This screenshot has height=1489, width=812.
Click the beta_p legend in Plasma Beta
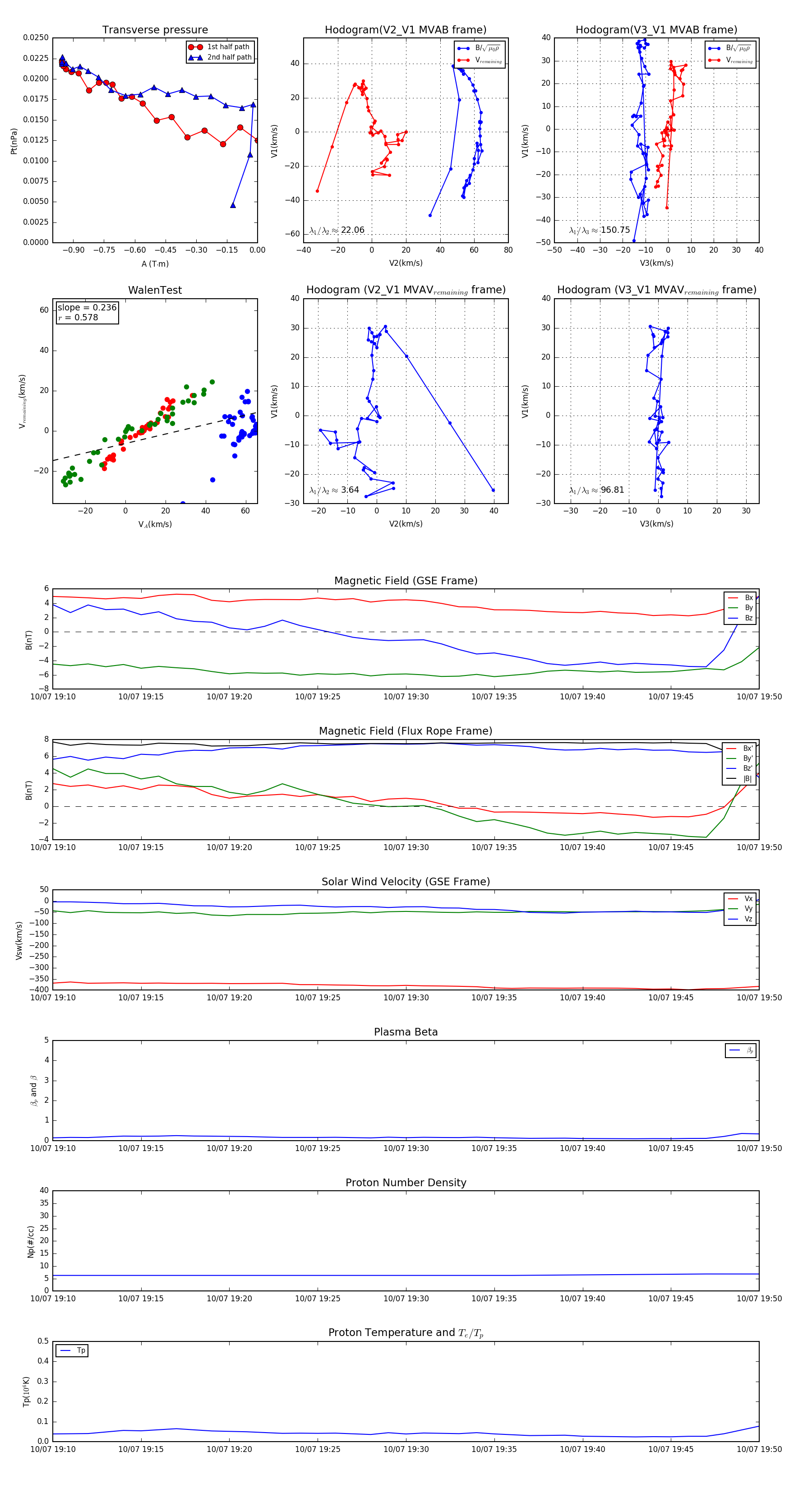741,1050
